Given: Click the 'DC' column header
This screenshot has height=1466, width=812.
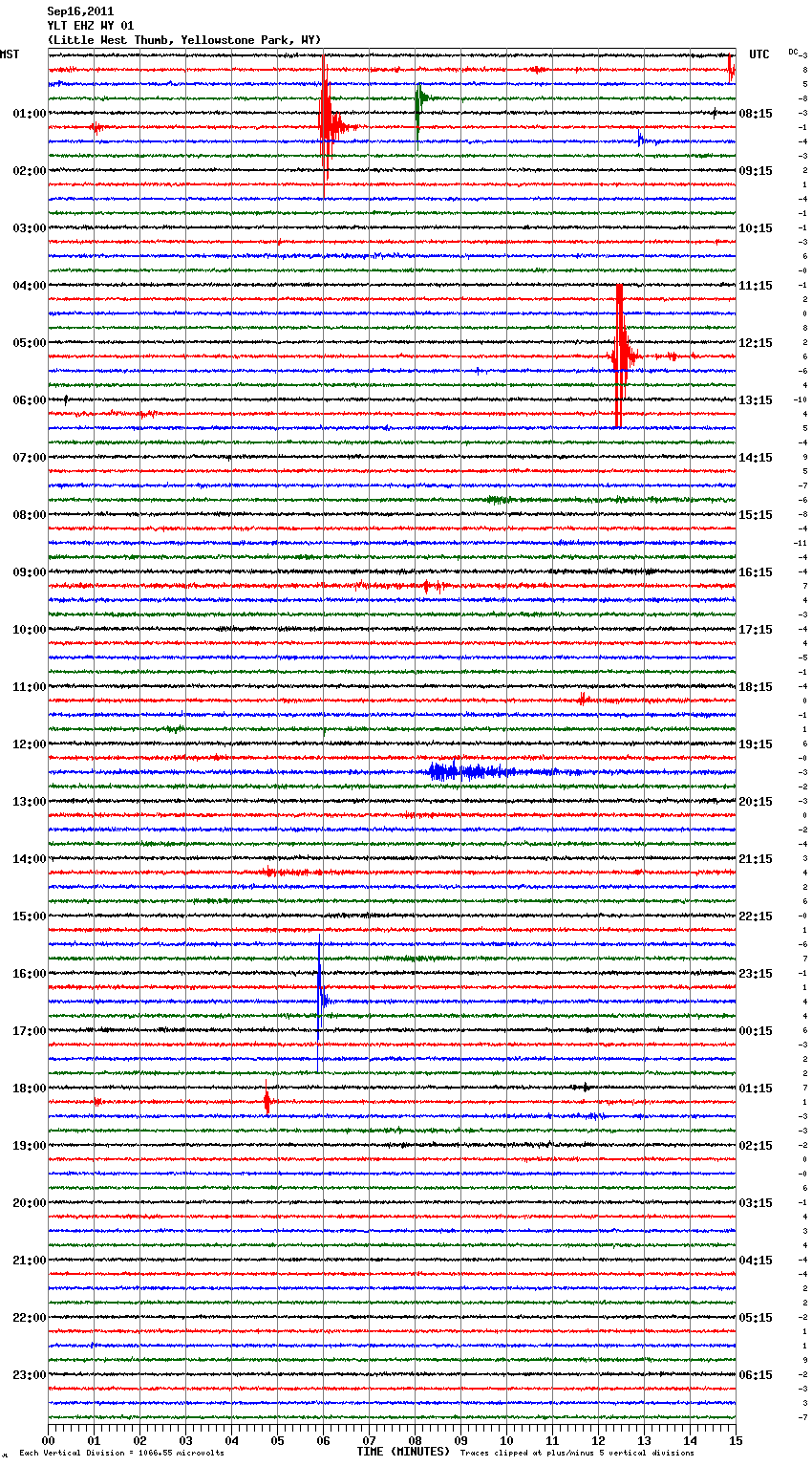Looking at the screenshot, I should tap(793, 52).
